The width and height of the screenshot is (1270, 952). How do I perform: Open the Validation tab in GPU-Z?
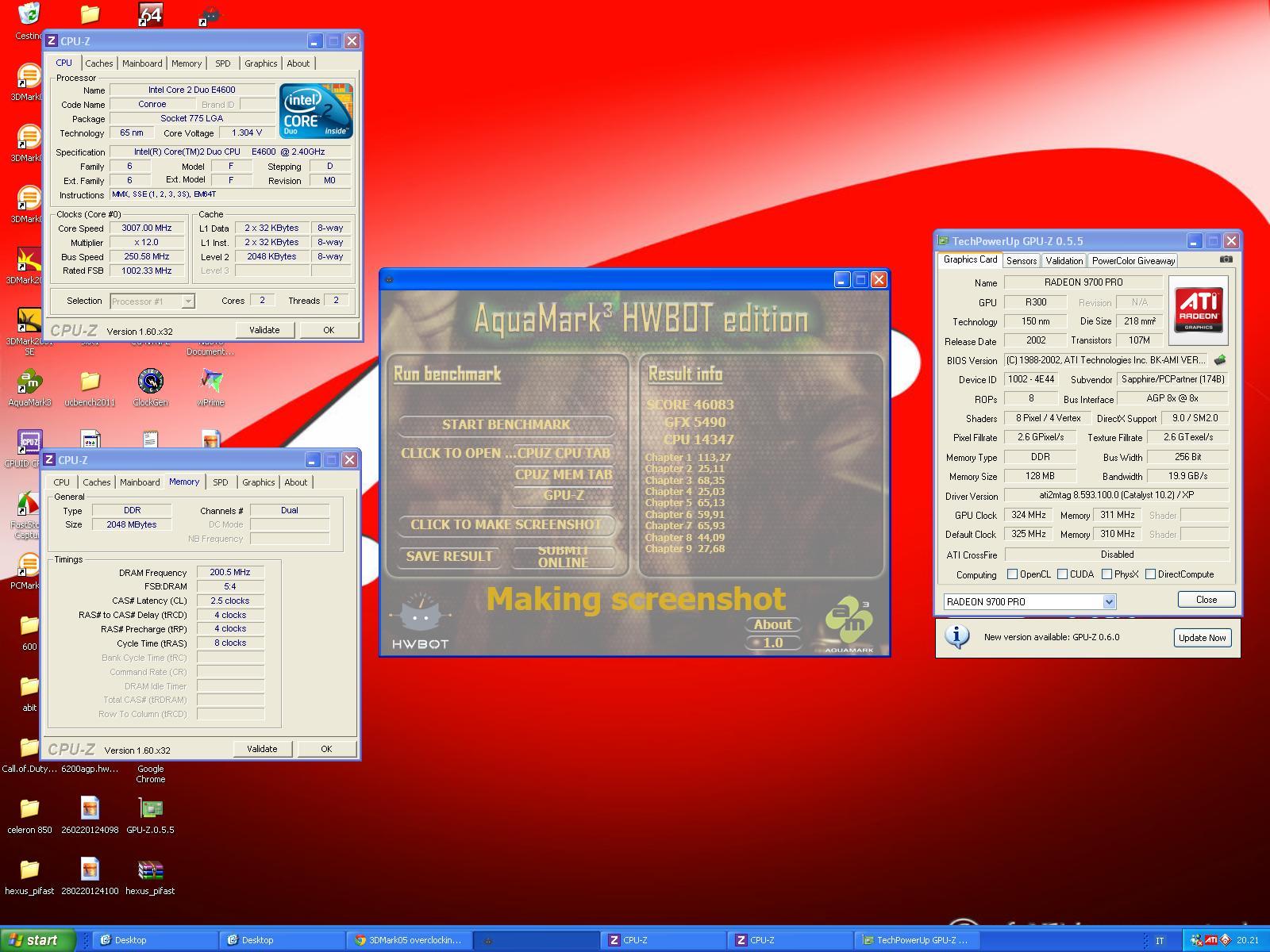pos(1064,260)
